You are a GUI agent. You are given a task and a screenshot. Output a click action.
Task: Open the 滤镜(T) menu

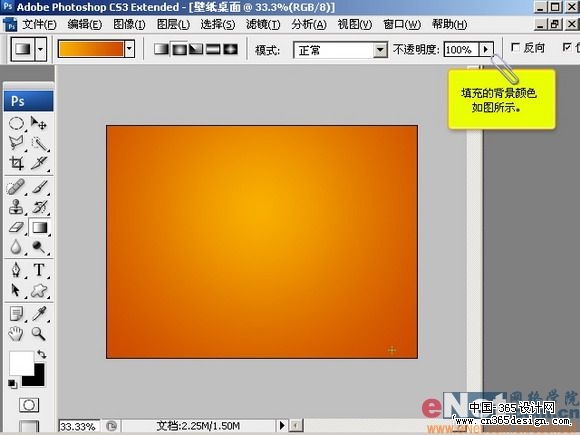(x=263, y=25)
